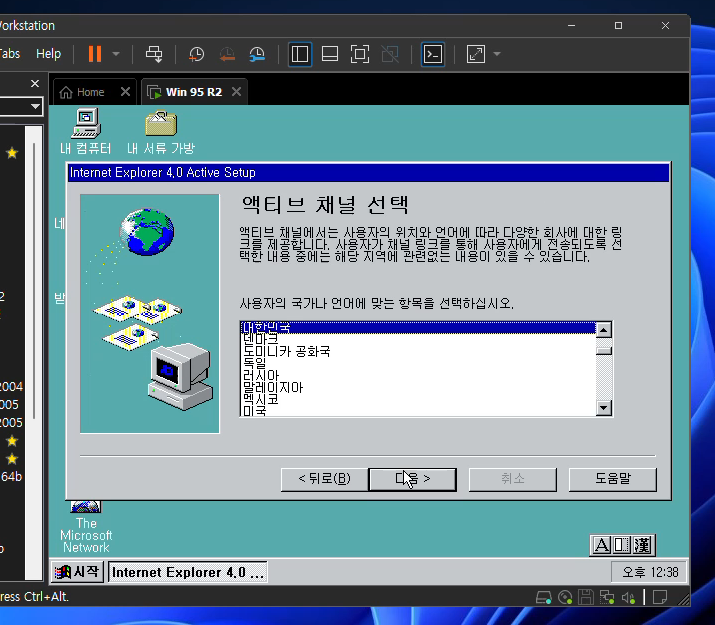This screenshot has width=715, height=625.
Task: Open the snapshot manager
Action: pos(257,54)
